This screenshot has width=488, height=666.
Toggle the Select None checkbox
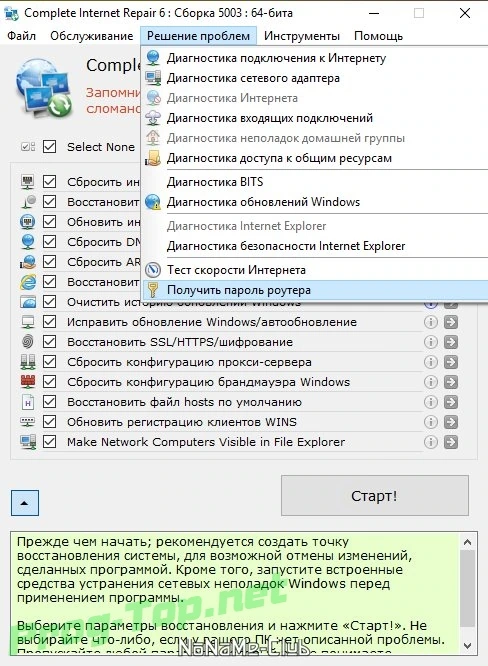click(x=50, y=147)
